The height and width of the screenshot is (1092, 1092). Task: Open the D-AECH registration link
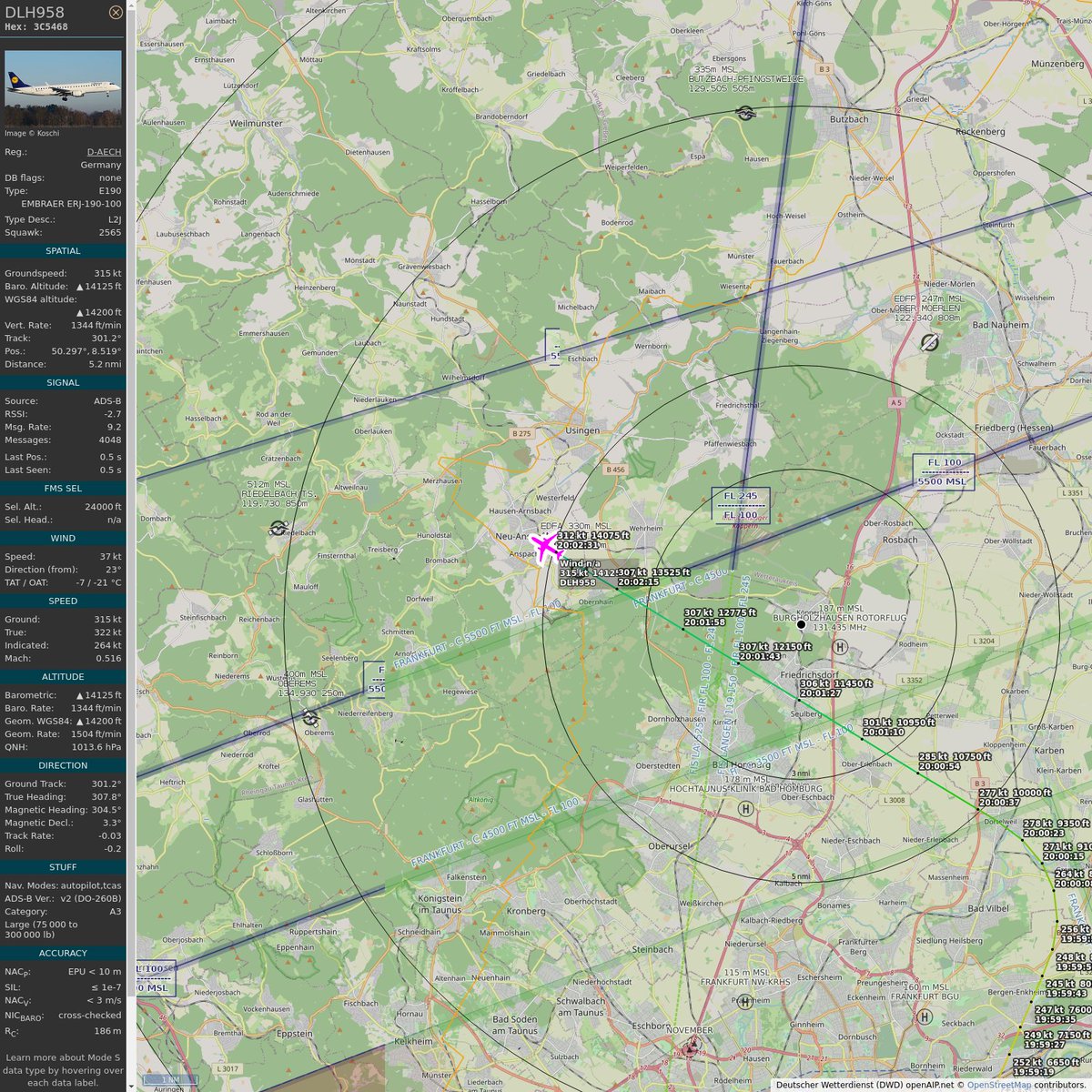pyautogui.click(x=104, y=152)
